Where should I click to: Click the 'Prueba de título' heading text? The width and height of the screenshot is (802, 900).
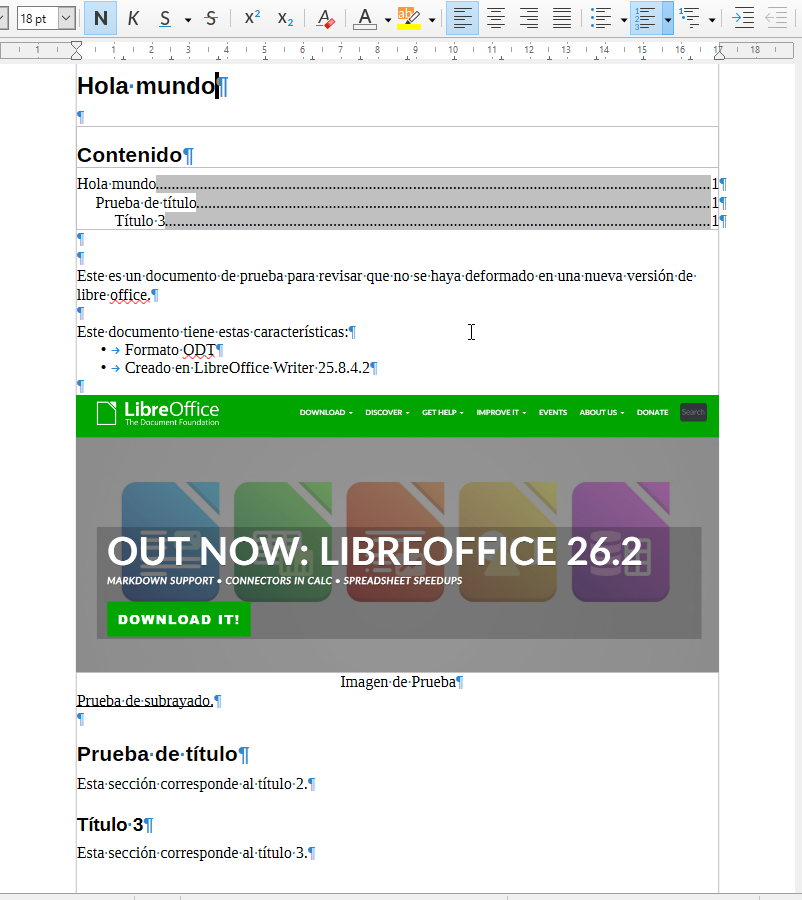click(x=157, y=754)
